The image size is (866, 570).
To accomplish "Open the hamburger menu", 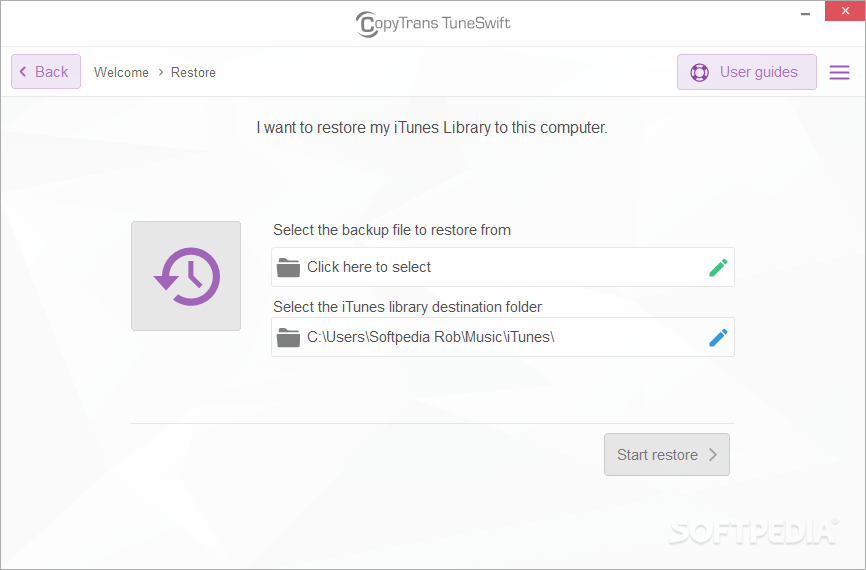I will [x=839, y=72].
